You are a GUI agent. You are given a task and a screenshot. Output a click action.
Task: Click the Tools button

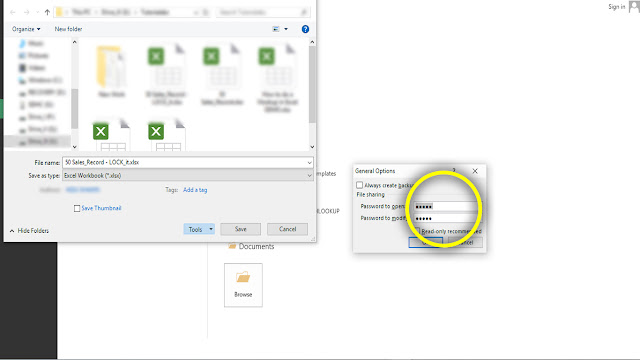point(196,229)
